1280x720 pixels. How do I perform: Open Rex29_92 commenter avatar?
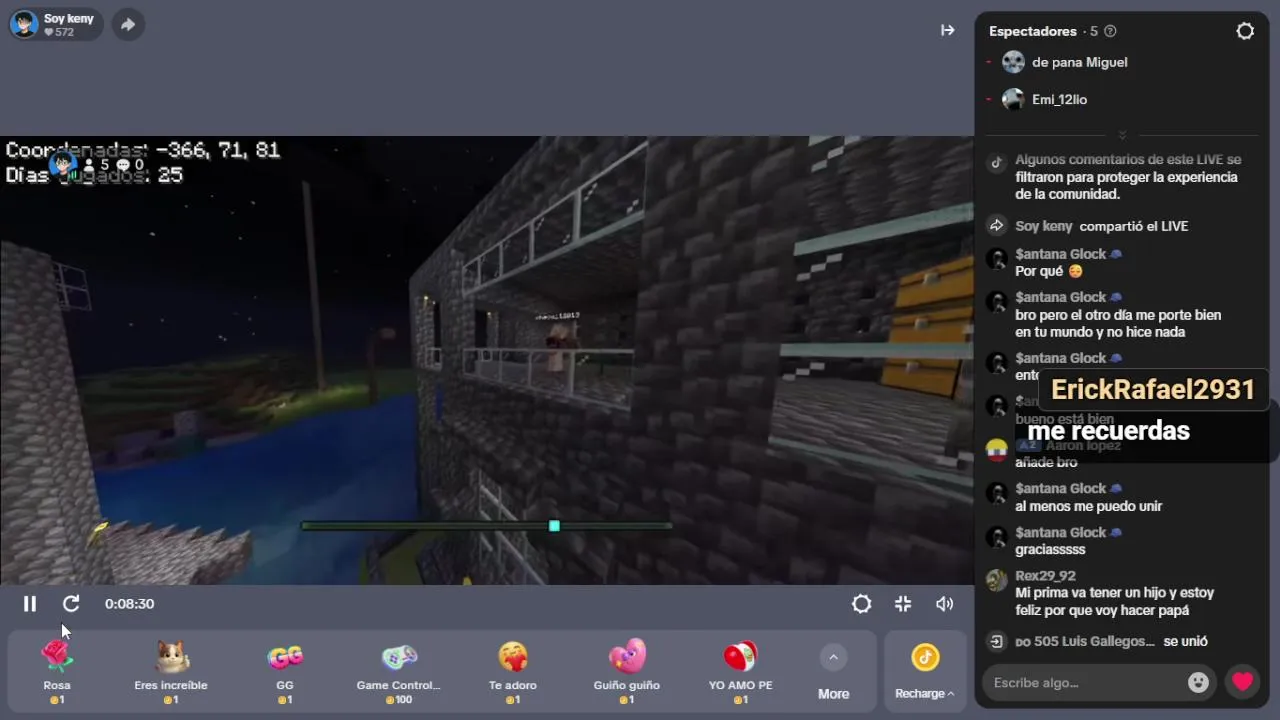tap(997, 581)
